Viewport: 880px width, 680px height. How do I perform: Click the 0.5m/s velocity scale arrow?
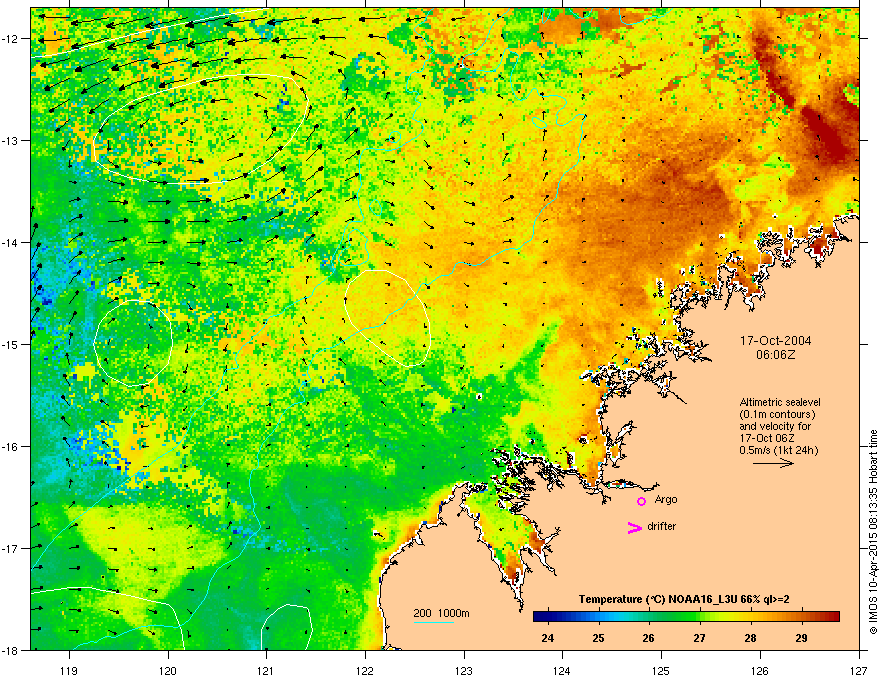tap(773, 463)
